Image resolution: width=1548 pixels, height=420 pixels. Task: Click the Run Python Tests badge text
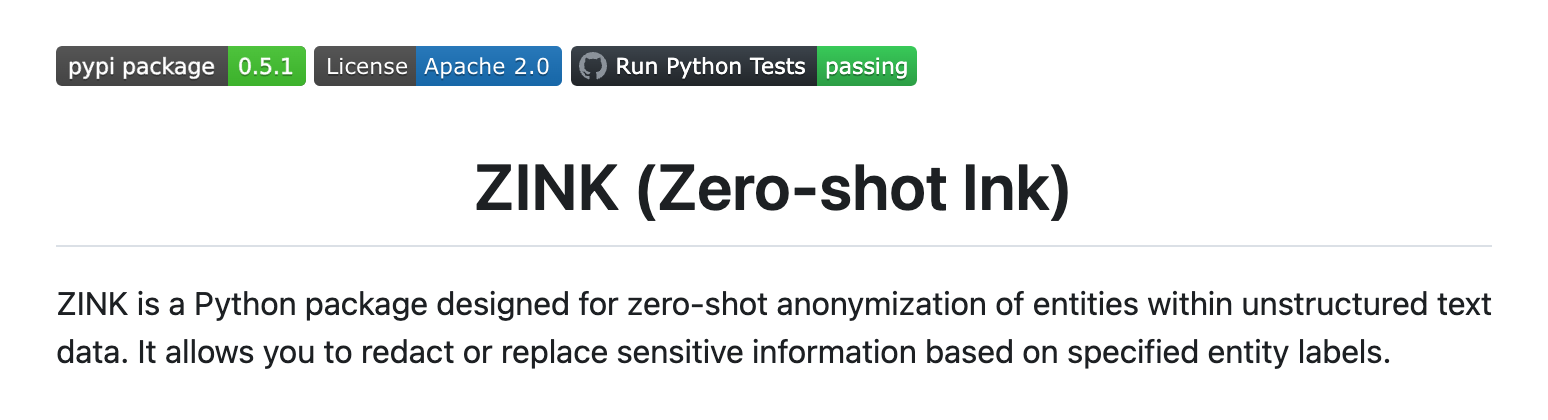(710, 67)
